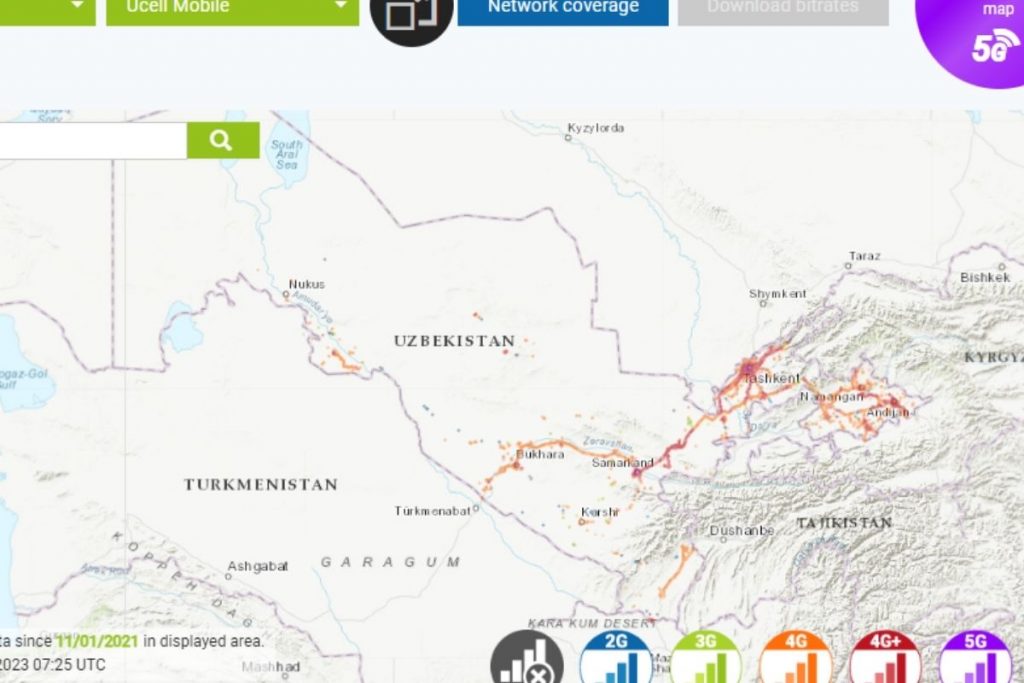
Task: Click the 11/01/2021 date link
Action: 97,641
